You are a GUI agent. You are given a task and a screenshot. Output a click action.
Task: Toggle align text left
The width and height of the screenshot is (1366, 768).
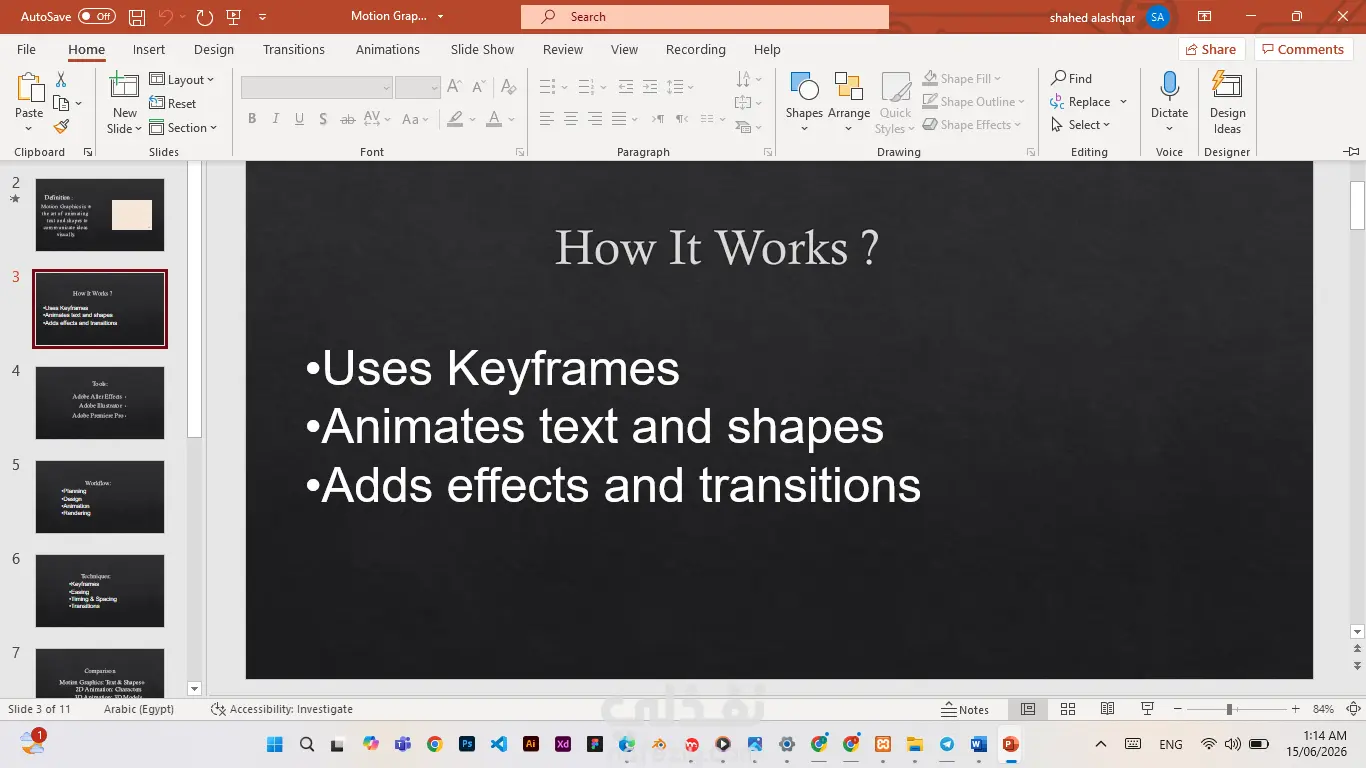coord(546,119)
